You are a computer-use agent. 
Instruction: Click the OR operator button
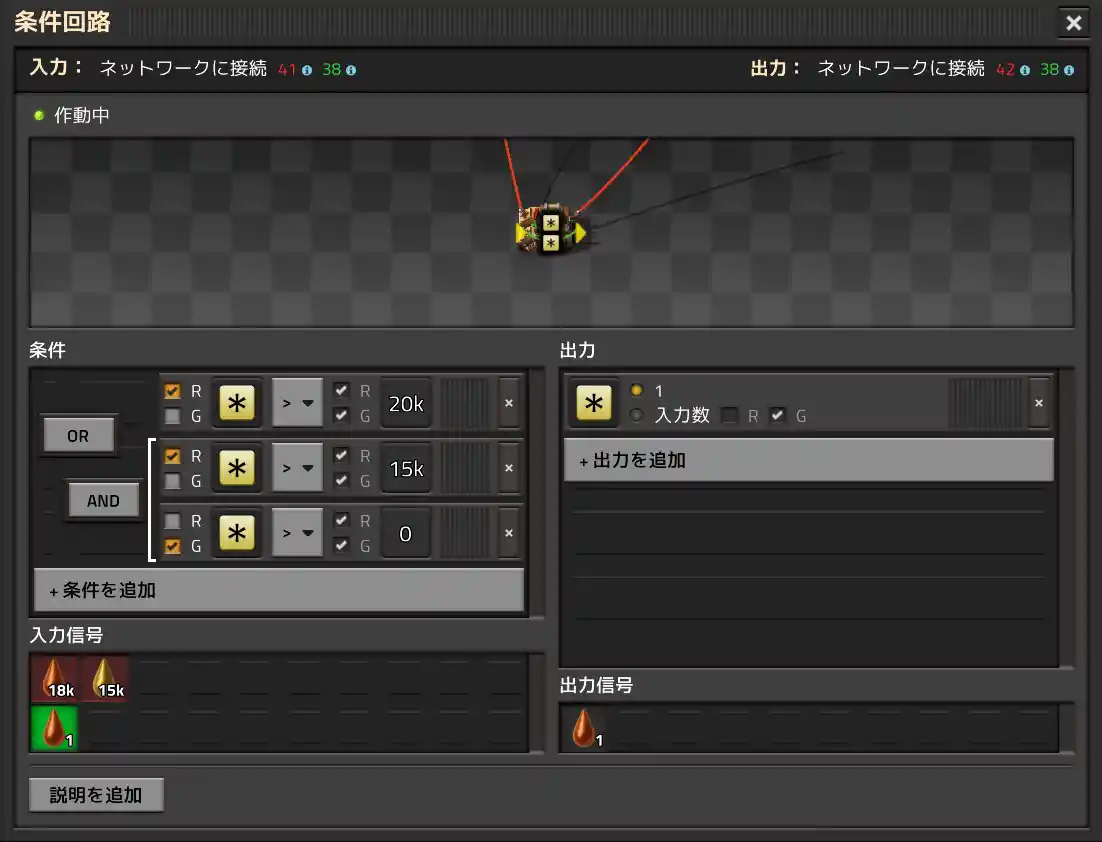point(78,435)
